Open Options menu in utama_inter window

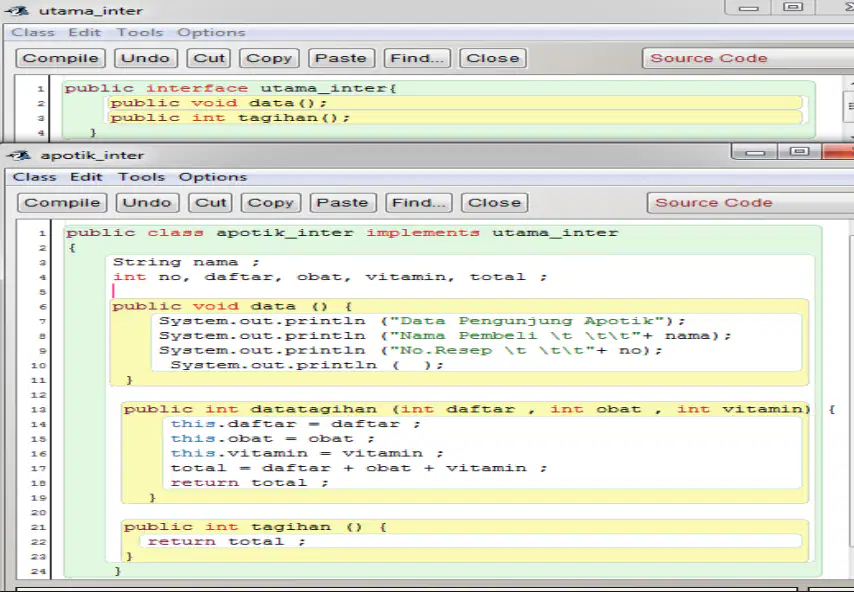pos(211,33)
